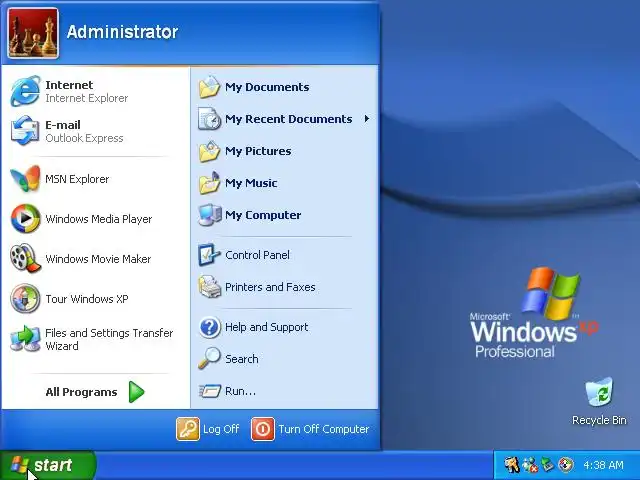This screenshot has height=480, width=640.
Task: Click the My Documents folder icon
Action: [x=209, y=87]
